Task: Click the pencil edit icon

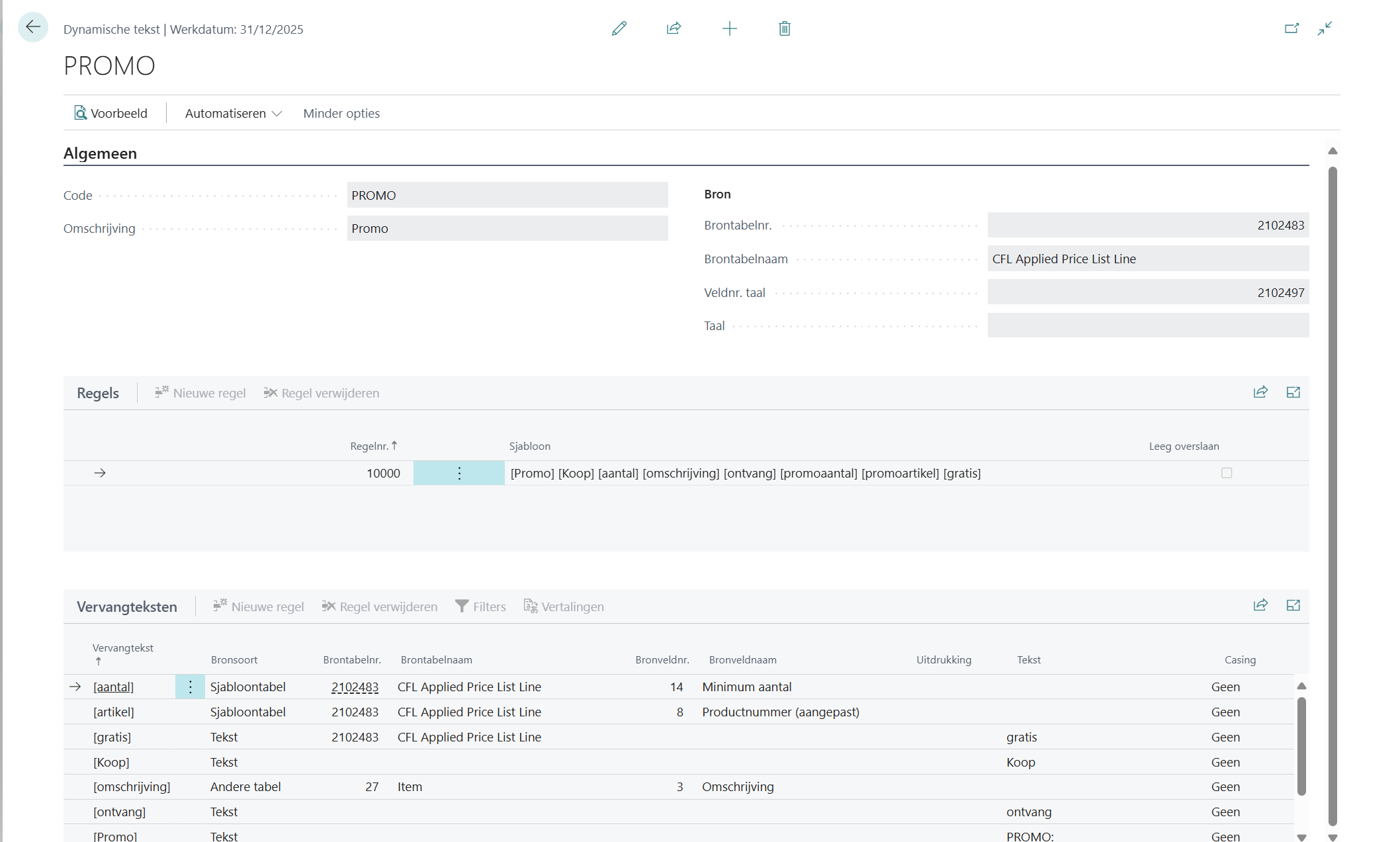Action: tap(619, 28)
